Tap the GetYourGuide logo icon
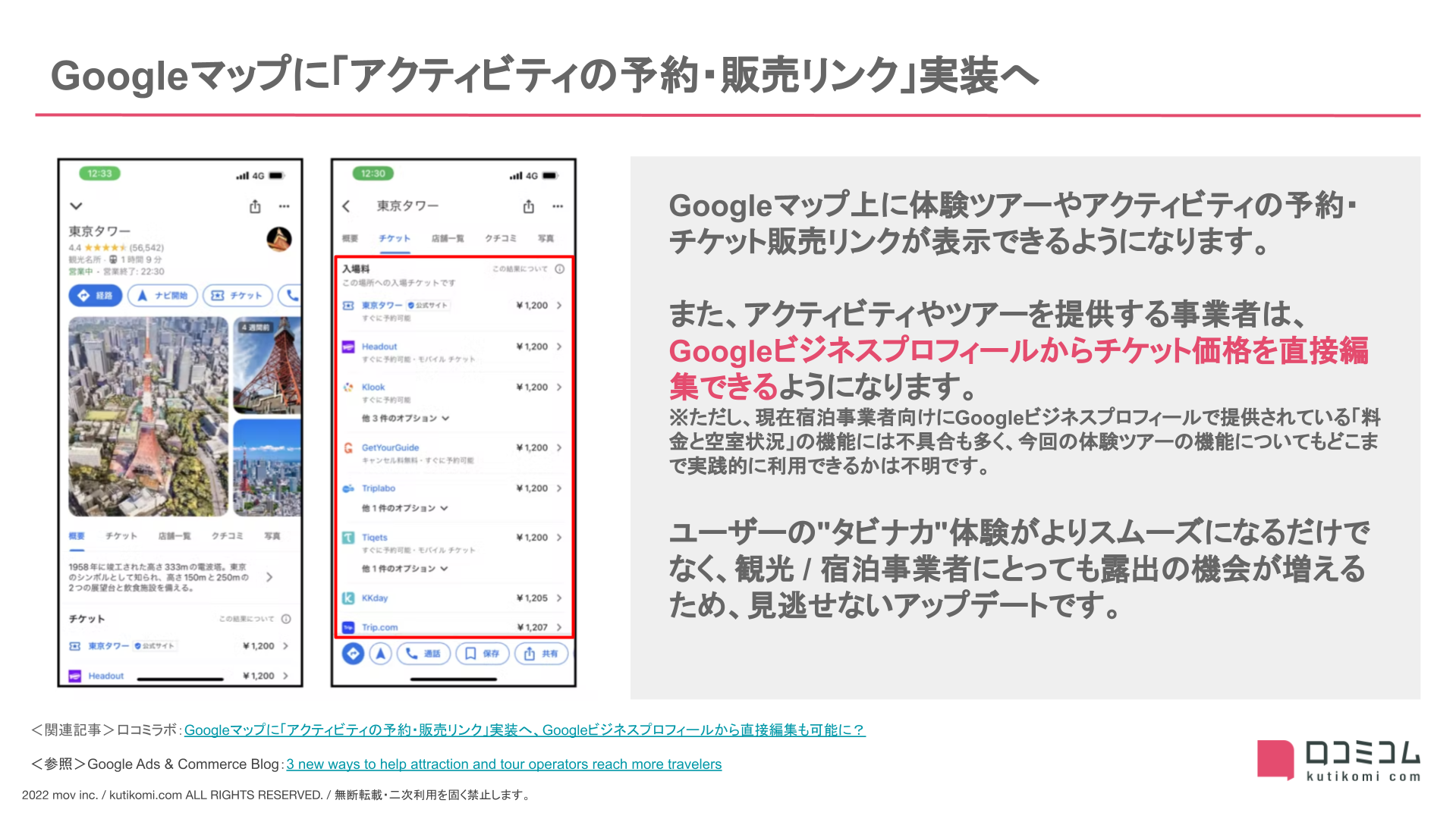This screenshot has width=1456, height=819. point(348,447)
